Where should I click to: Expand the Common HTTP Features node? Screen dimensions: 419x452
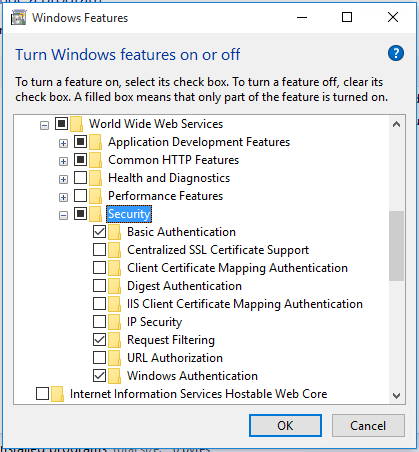pos(63,162)
